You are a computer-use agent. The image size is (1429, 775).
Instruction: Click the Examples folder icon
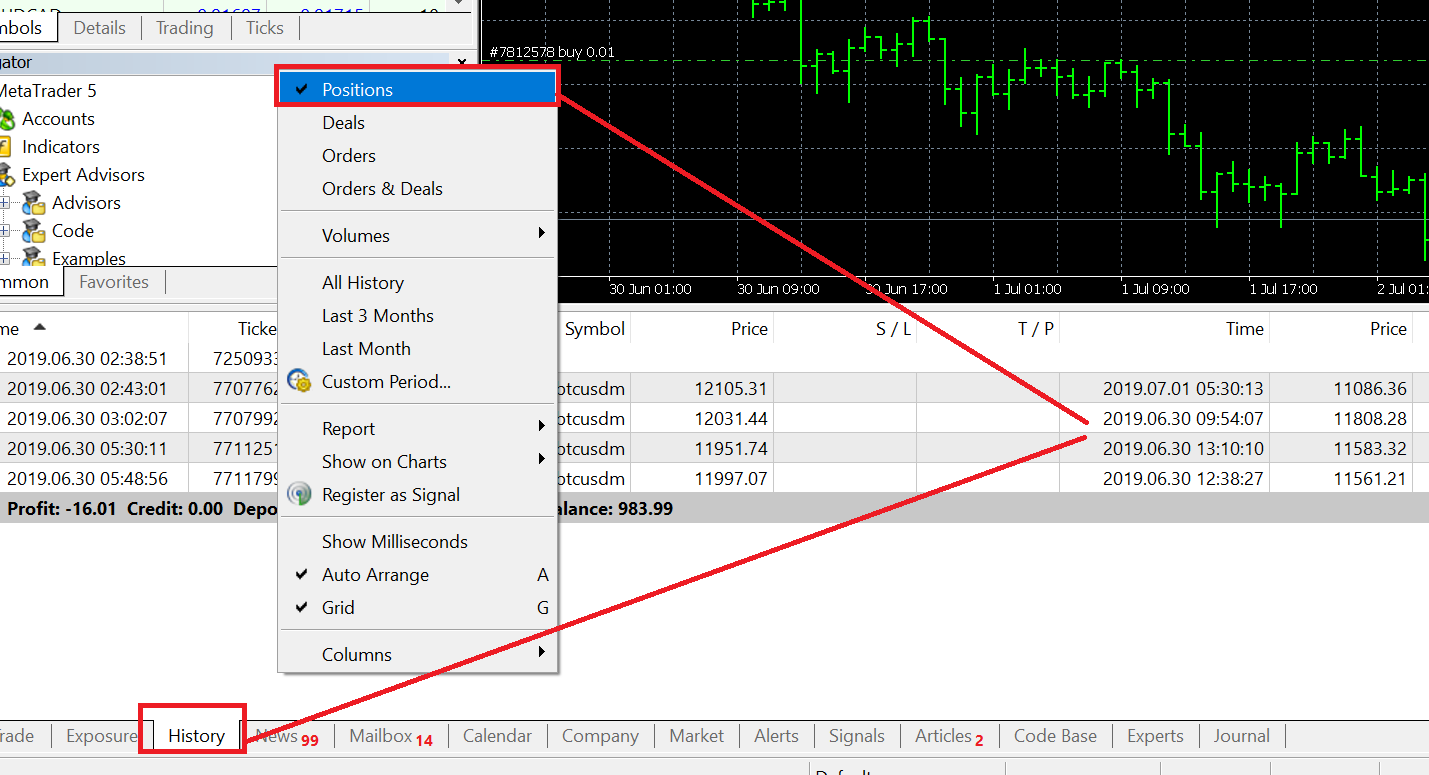[x=34, y=257]
